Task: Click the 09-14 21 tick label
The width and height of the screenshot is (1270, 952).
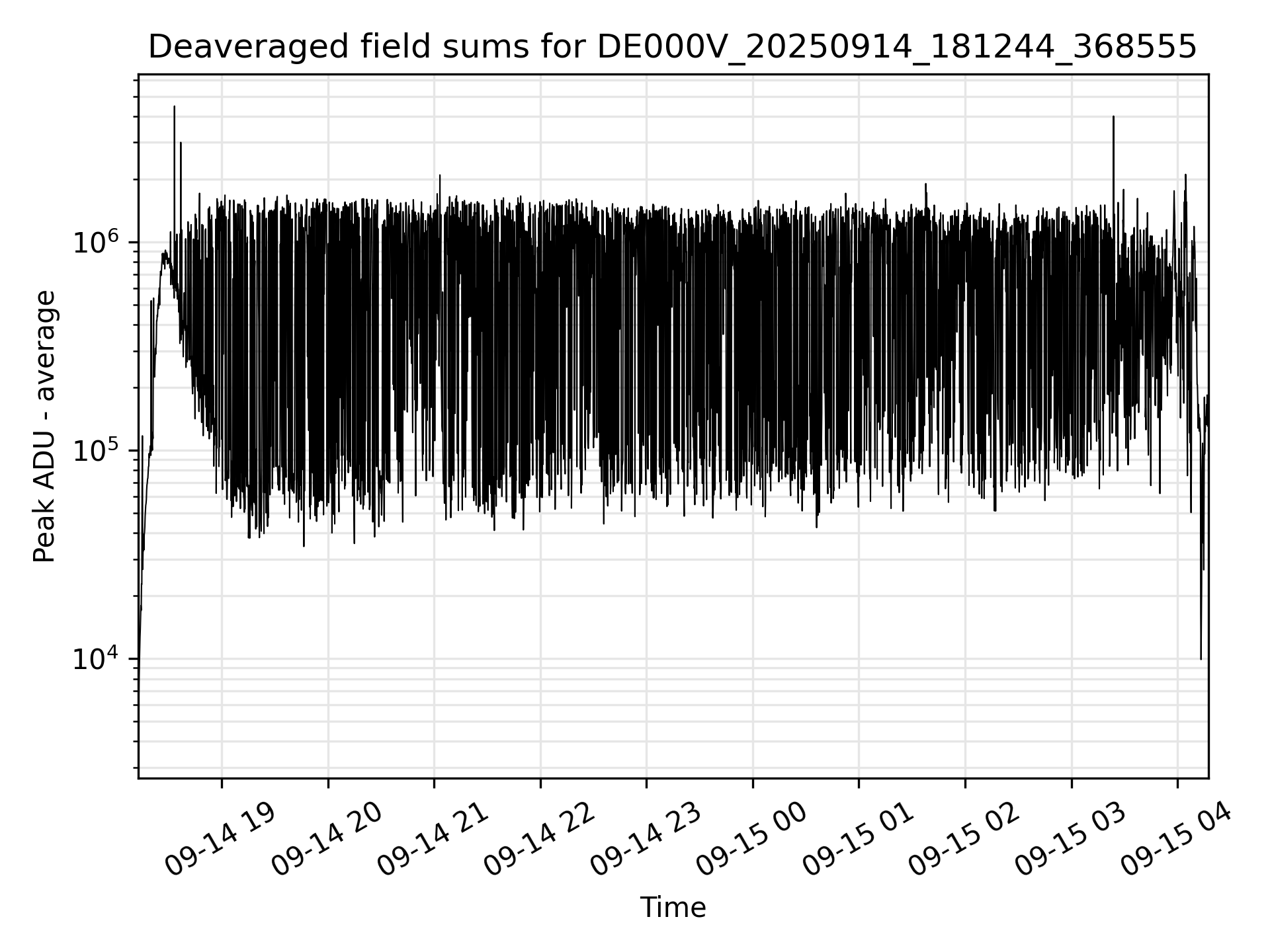Action: coord(433,840)
